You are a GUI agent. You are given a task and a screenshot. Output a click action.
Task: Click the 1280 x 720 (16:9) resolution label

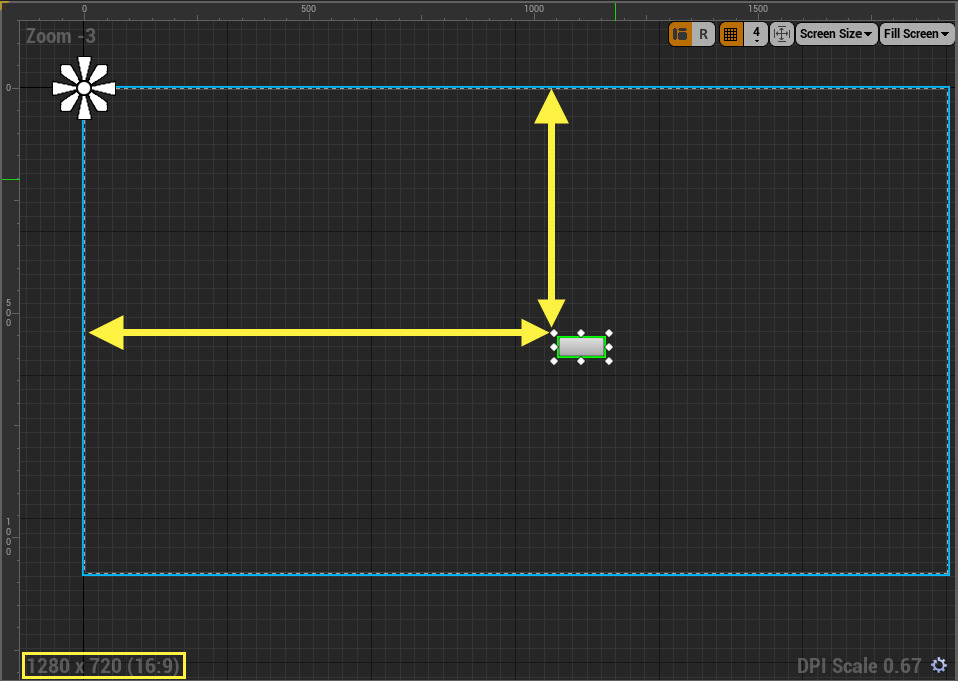pos(103,665)
